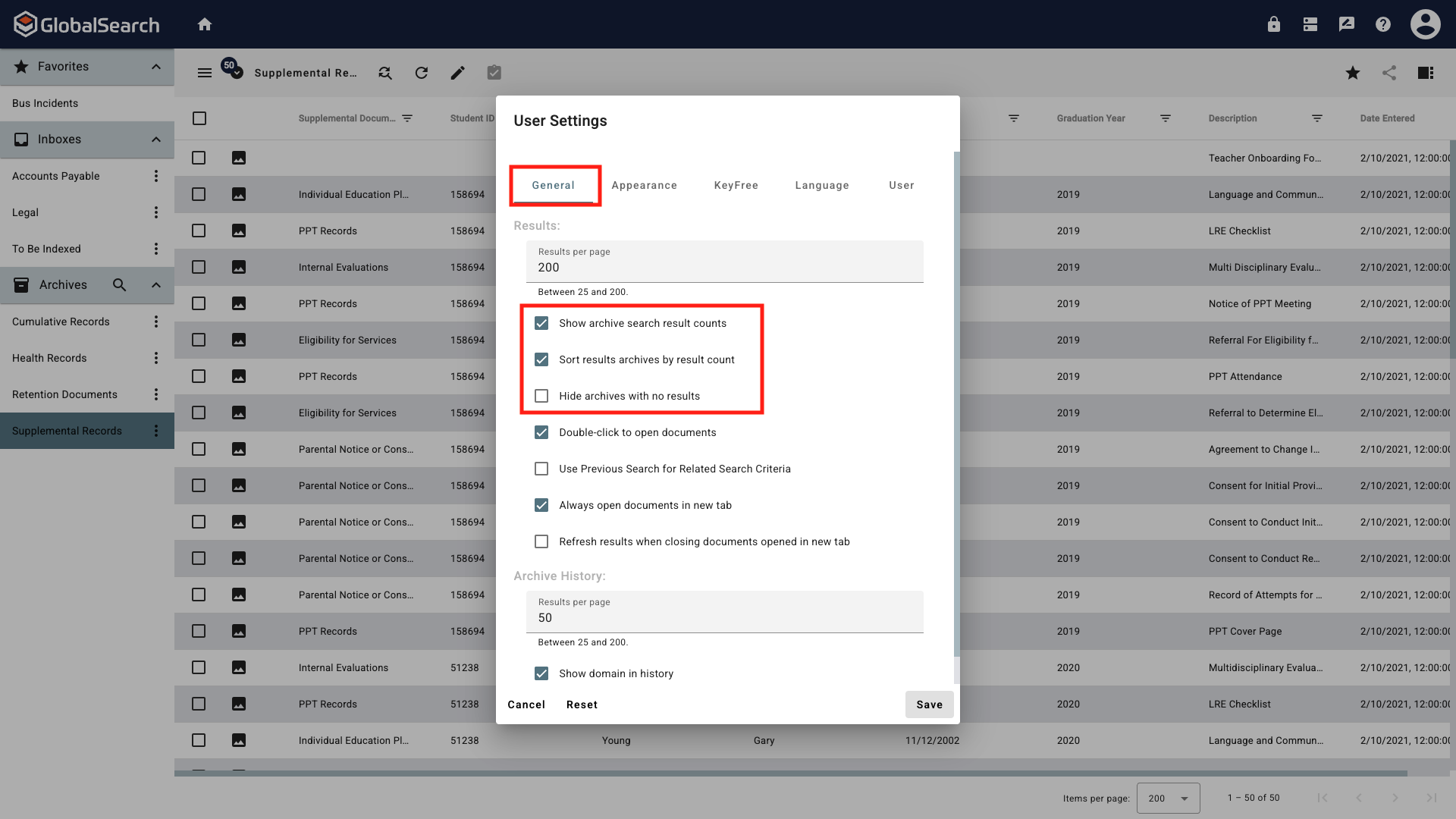Open the feedback speech-bubble icon
This screenshot has width=1456, height=819.
tap(1346, 24)
